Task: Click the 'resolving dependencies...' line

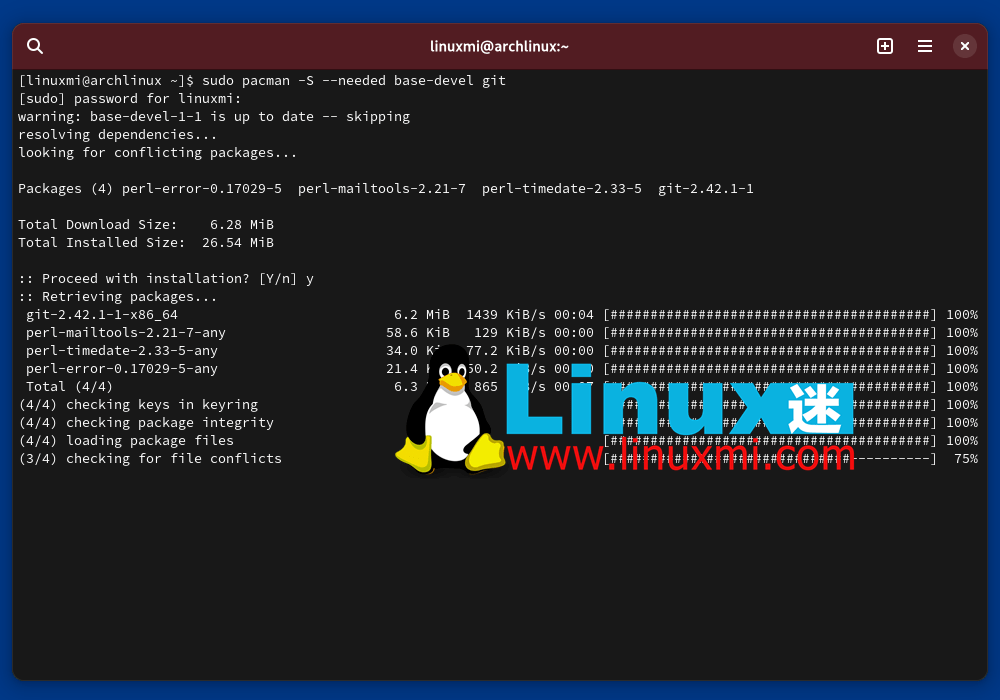Action: 117,135
